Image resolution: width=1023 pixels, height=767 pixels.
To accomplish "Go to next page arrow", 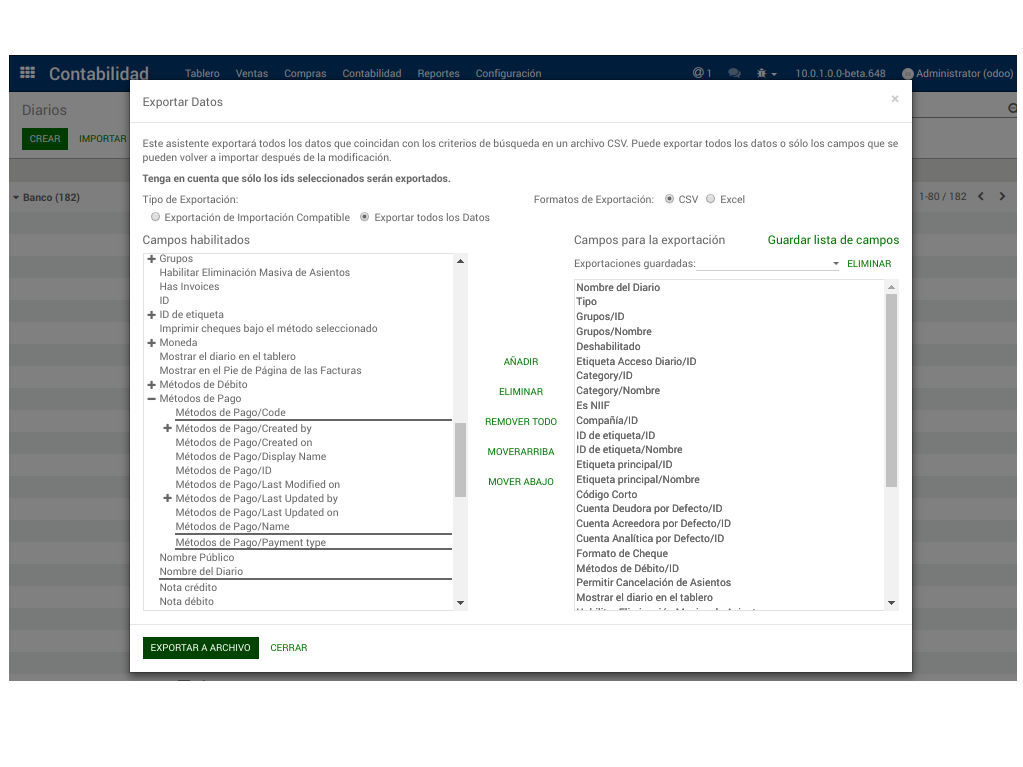I will coord(1003,197).
